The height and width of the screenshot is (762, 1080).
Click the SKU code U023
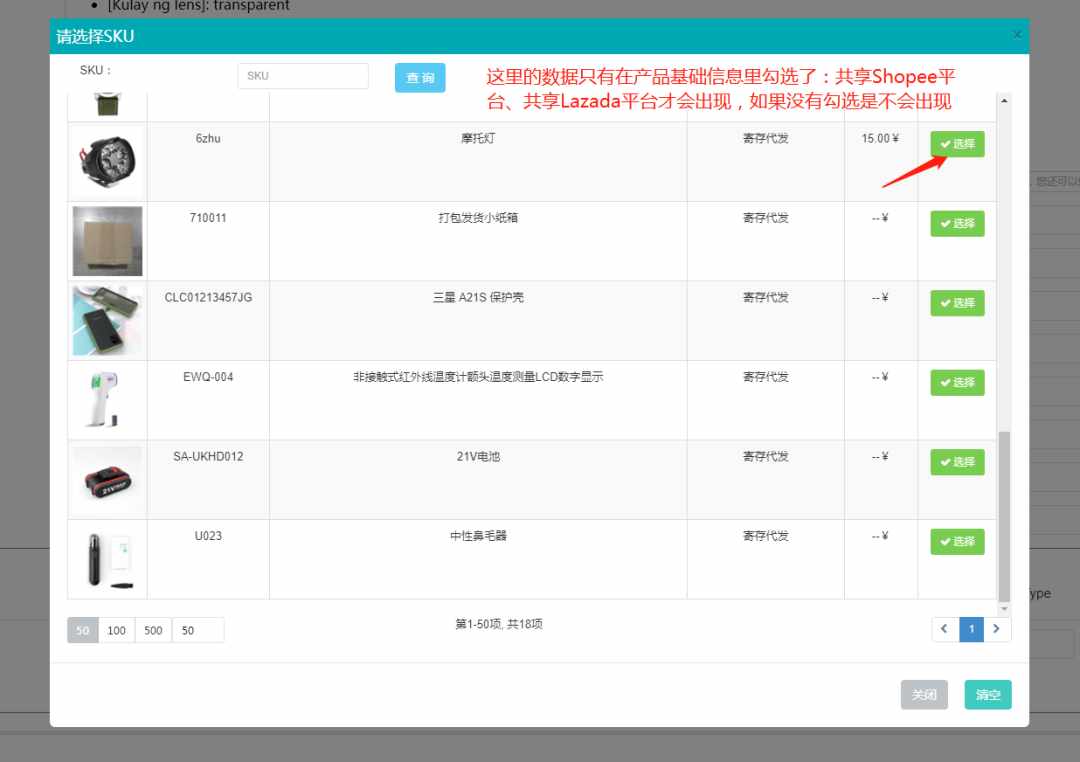[x=208, y=536]
